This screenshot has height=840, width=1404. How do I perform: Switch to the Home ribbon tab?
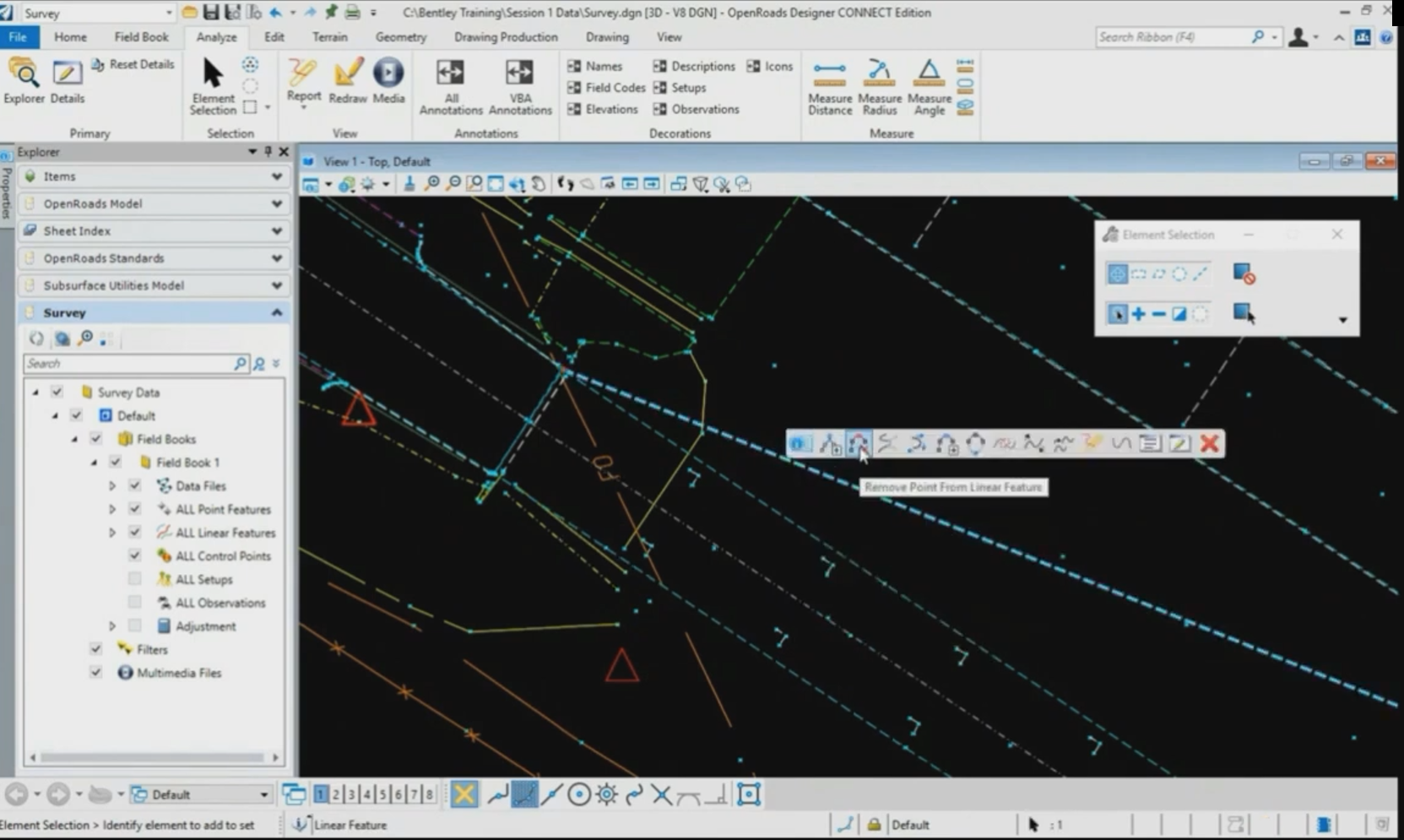(70, 37)
